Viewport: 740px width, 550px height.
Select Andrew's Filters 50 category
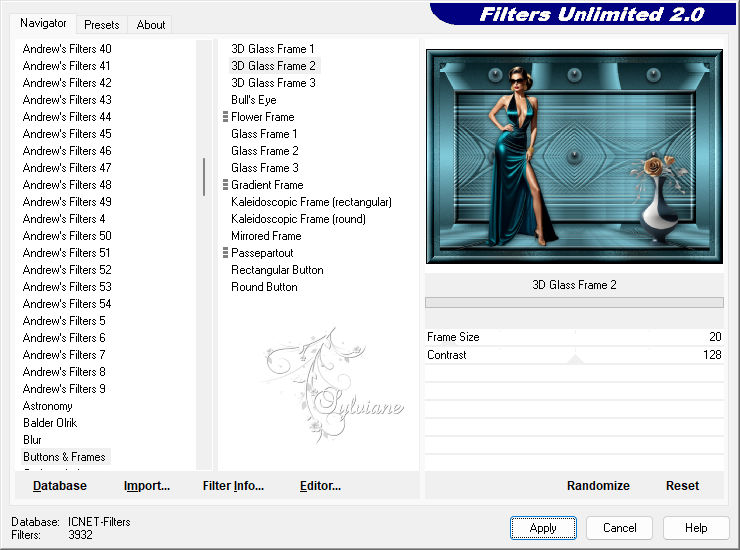pos(67,236)
